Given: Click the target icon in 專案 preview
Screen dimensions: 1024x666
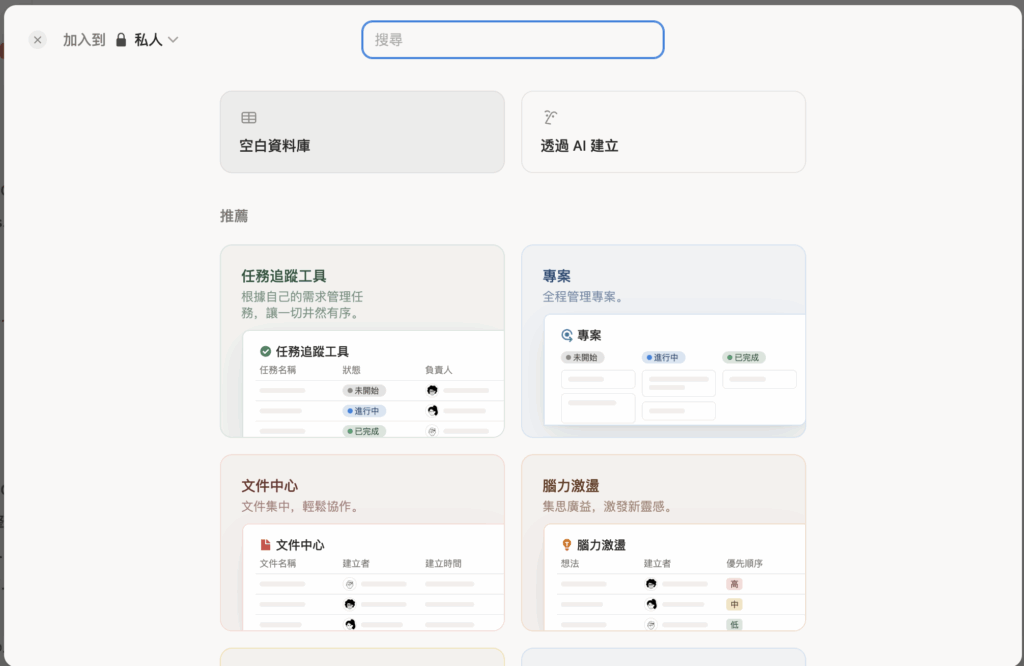Looking at the screenshot, I should [x=567, y=336].
